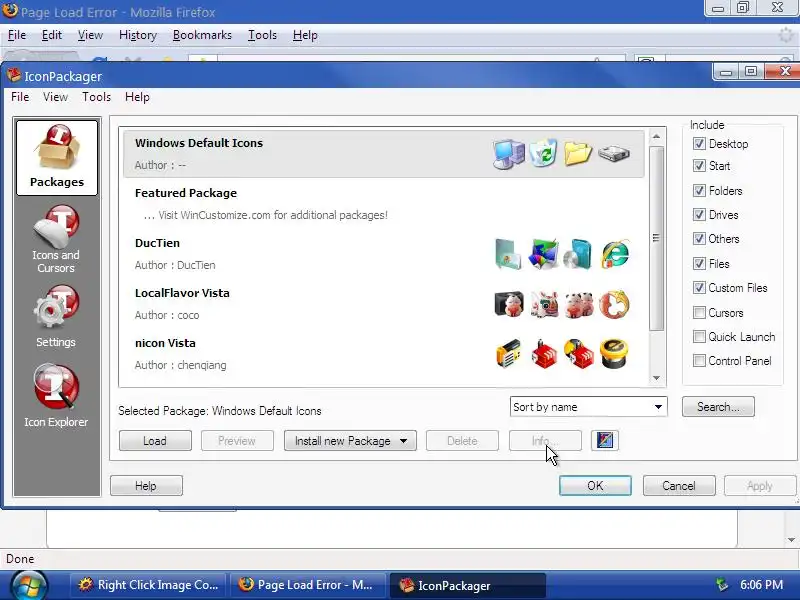Click the third preview icon of LocalFlavor Vista

[579, 304]
